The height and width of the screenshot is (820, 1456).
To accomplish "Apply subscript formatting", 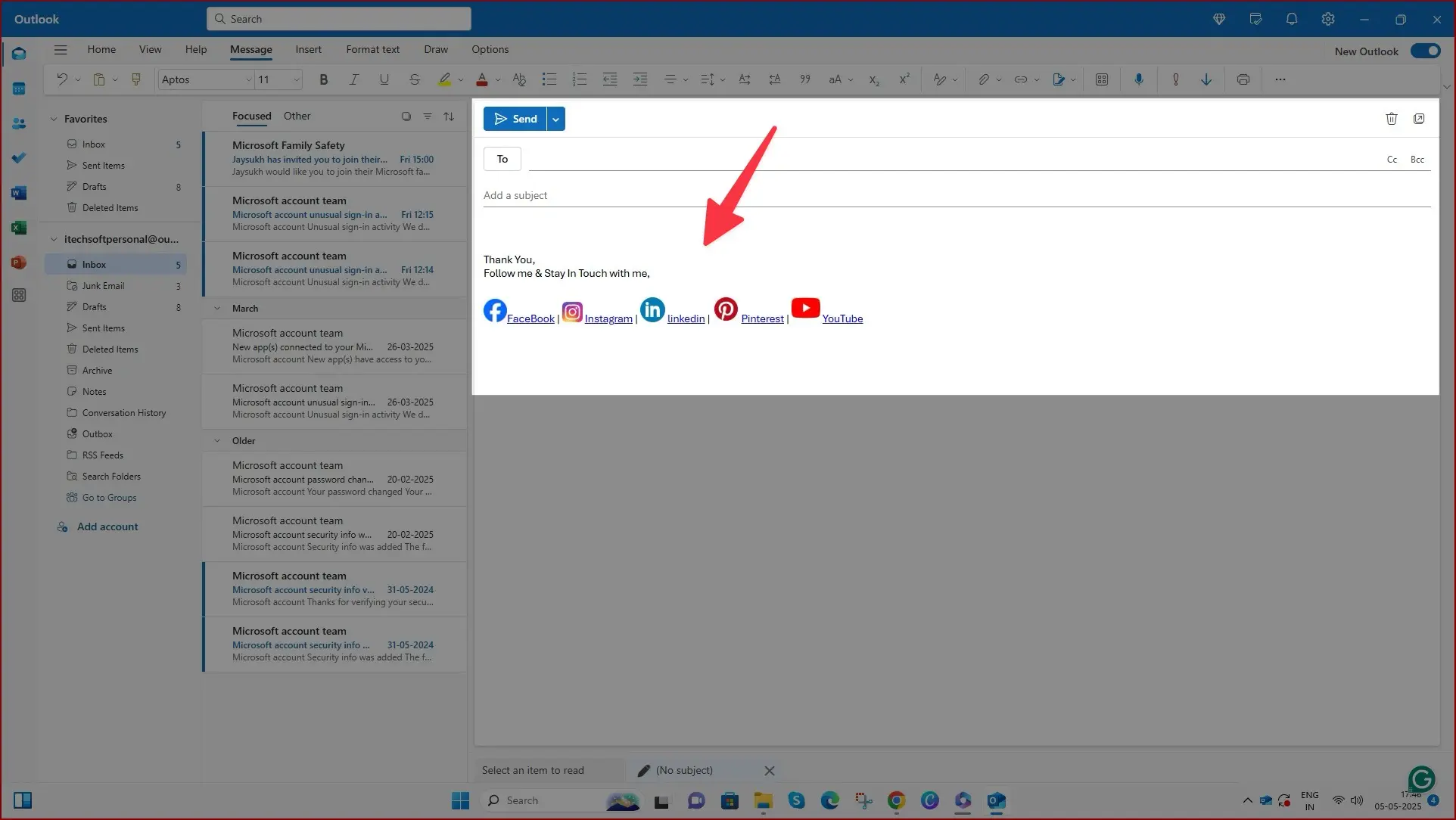I will 873,79.
